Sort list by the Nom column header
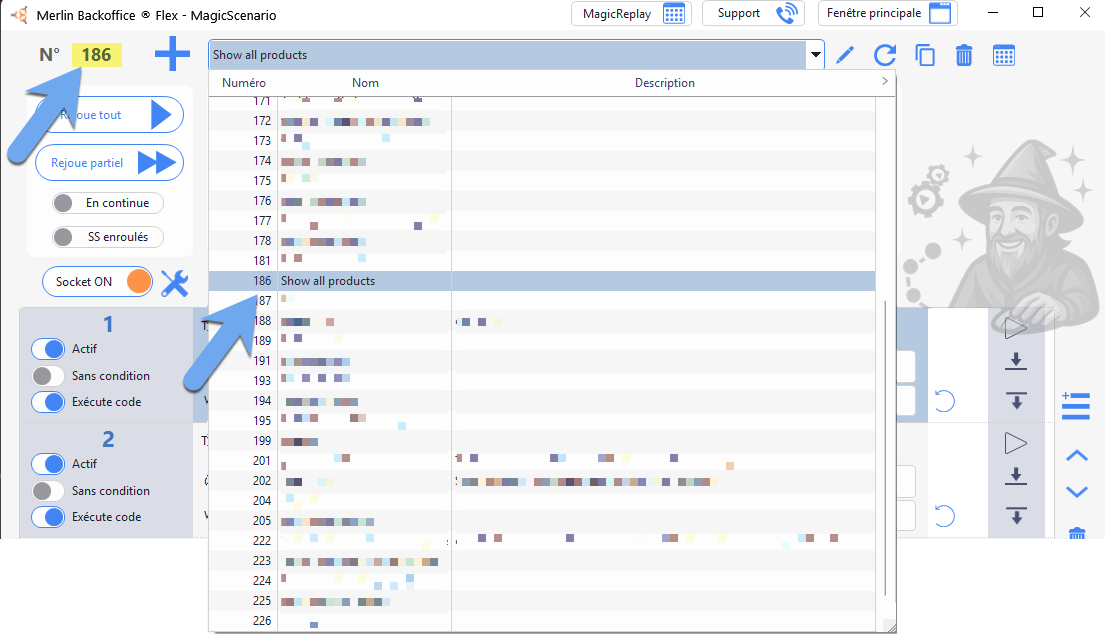This screenshot has width=1105, height=636. tap(365, 83)
